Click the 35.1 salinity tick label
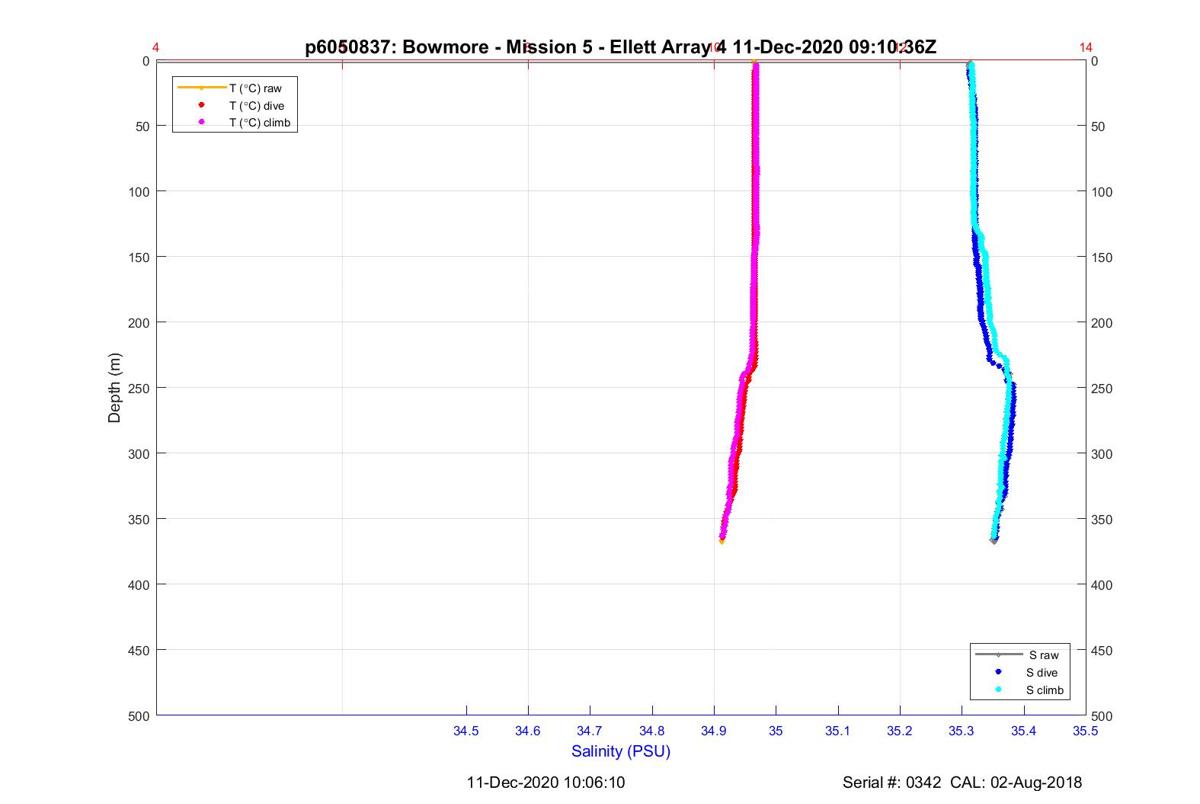Image resolution: width=1200 pixels, height=804 pixels. click(x=838, y=732)
